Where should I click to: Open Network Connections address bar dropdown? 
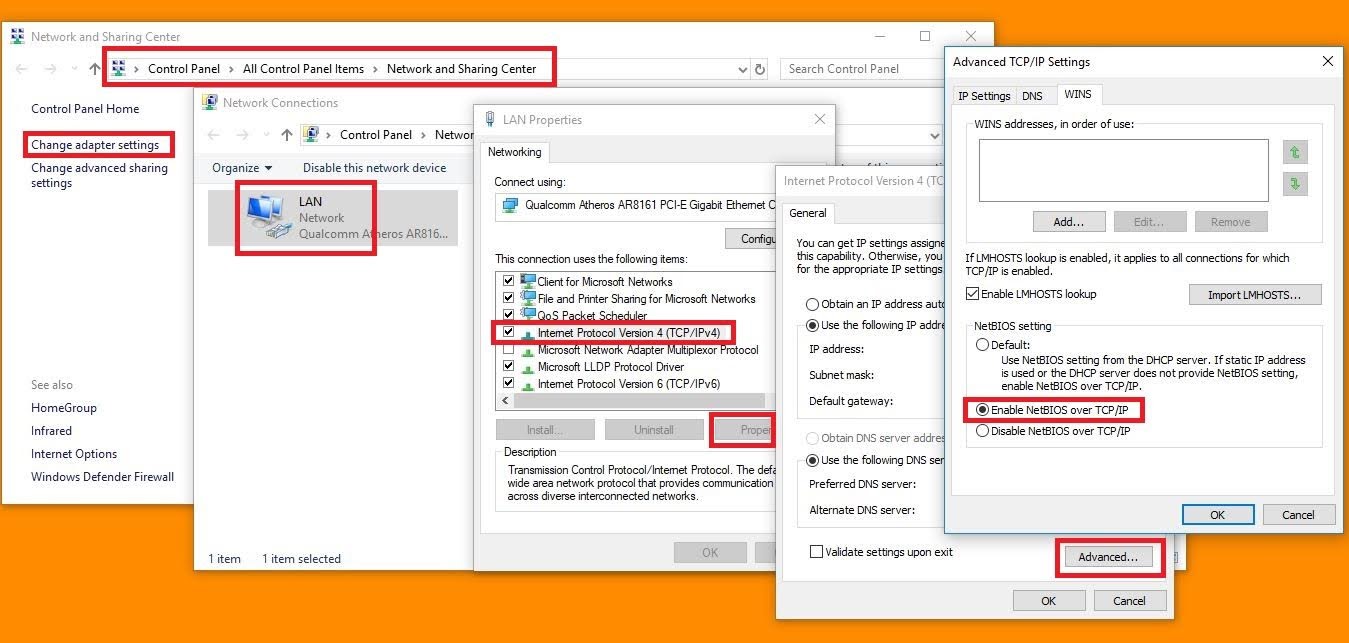[x=935, y=135]
